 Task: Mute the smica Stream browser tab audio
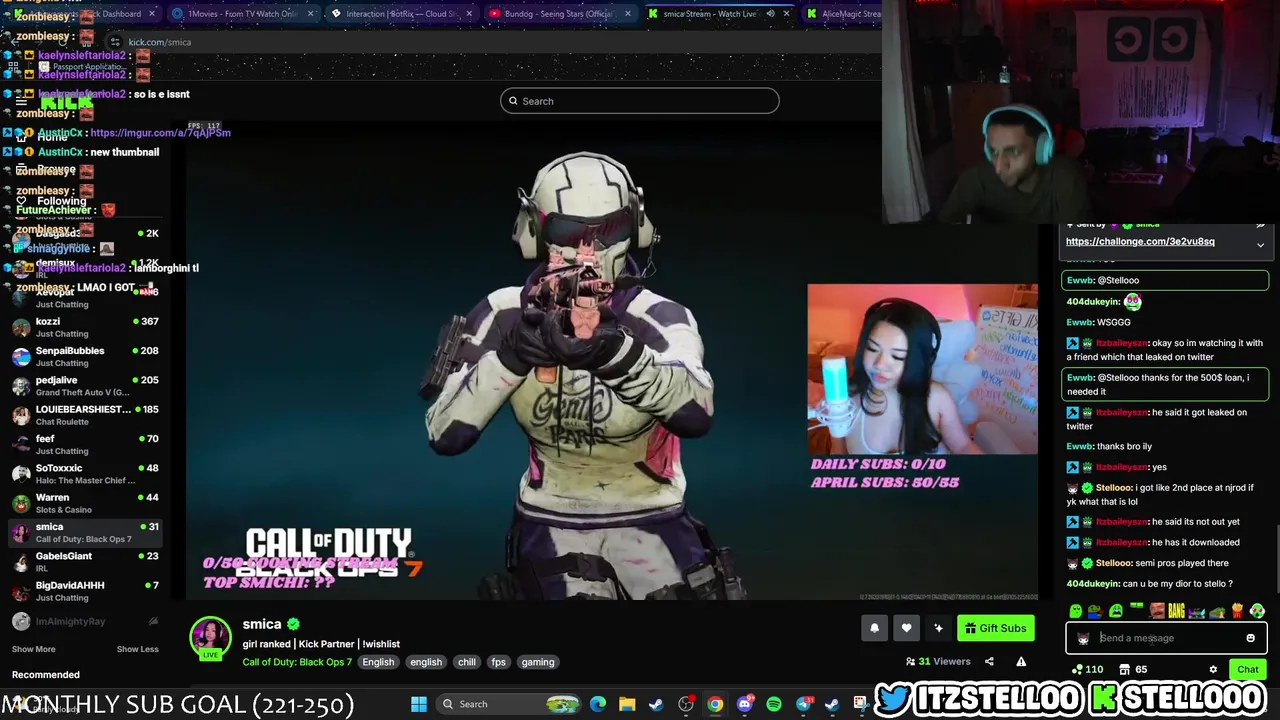click(770, 14)
